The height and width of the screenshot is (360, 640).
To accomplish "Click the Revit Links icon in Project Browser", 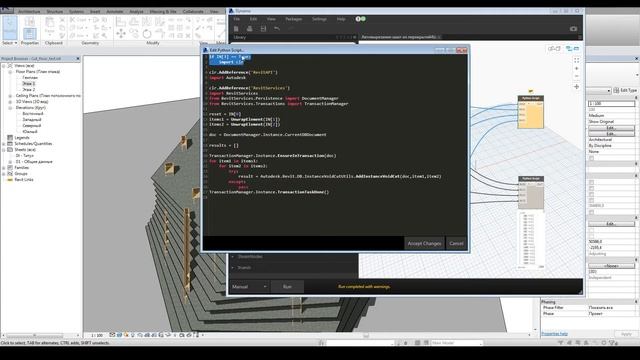I will pyautogui.click(x=10, y=180).
